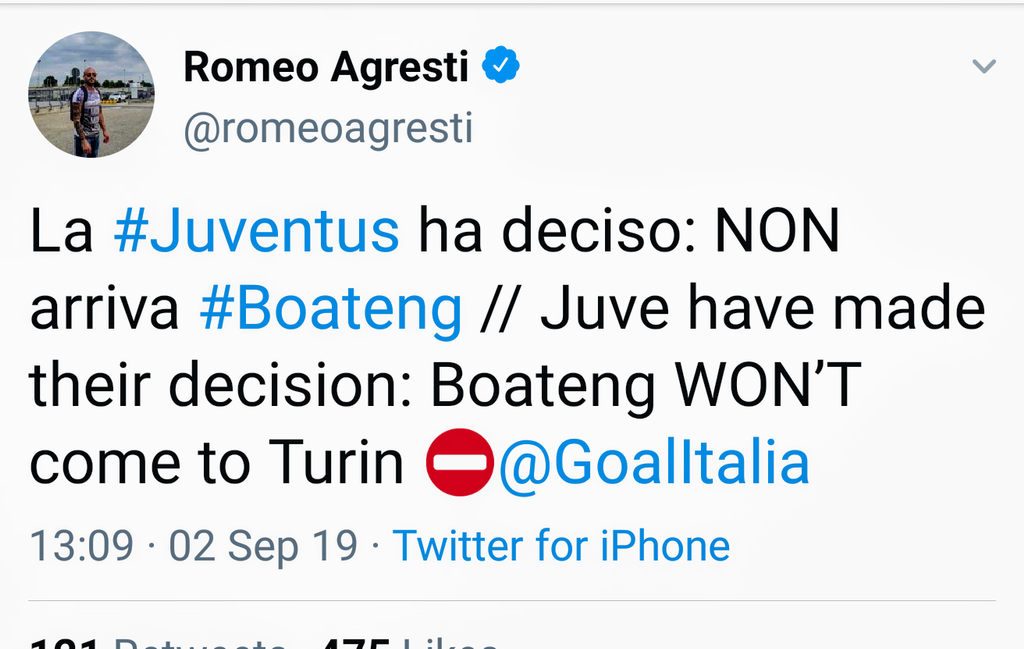Click the word Turin in the tweet

point(335,464)
